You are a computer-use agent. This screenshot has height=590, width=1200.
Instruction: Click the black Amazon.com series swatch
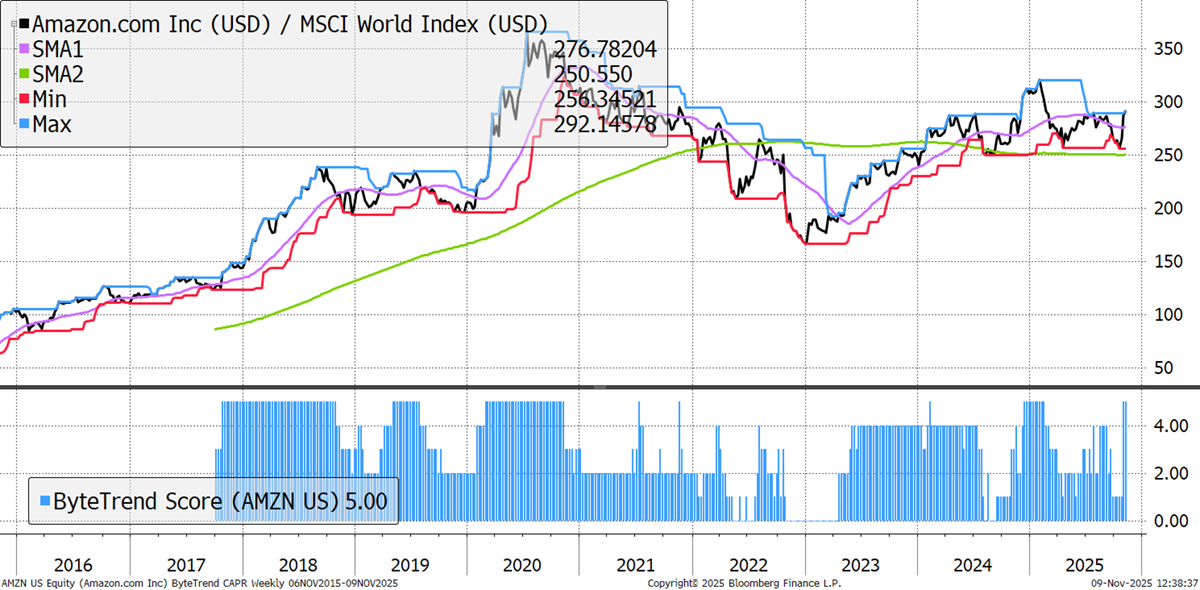(x=24, y=23)
